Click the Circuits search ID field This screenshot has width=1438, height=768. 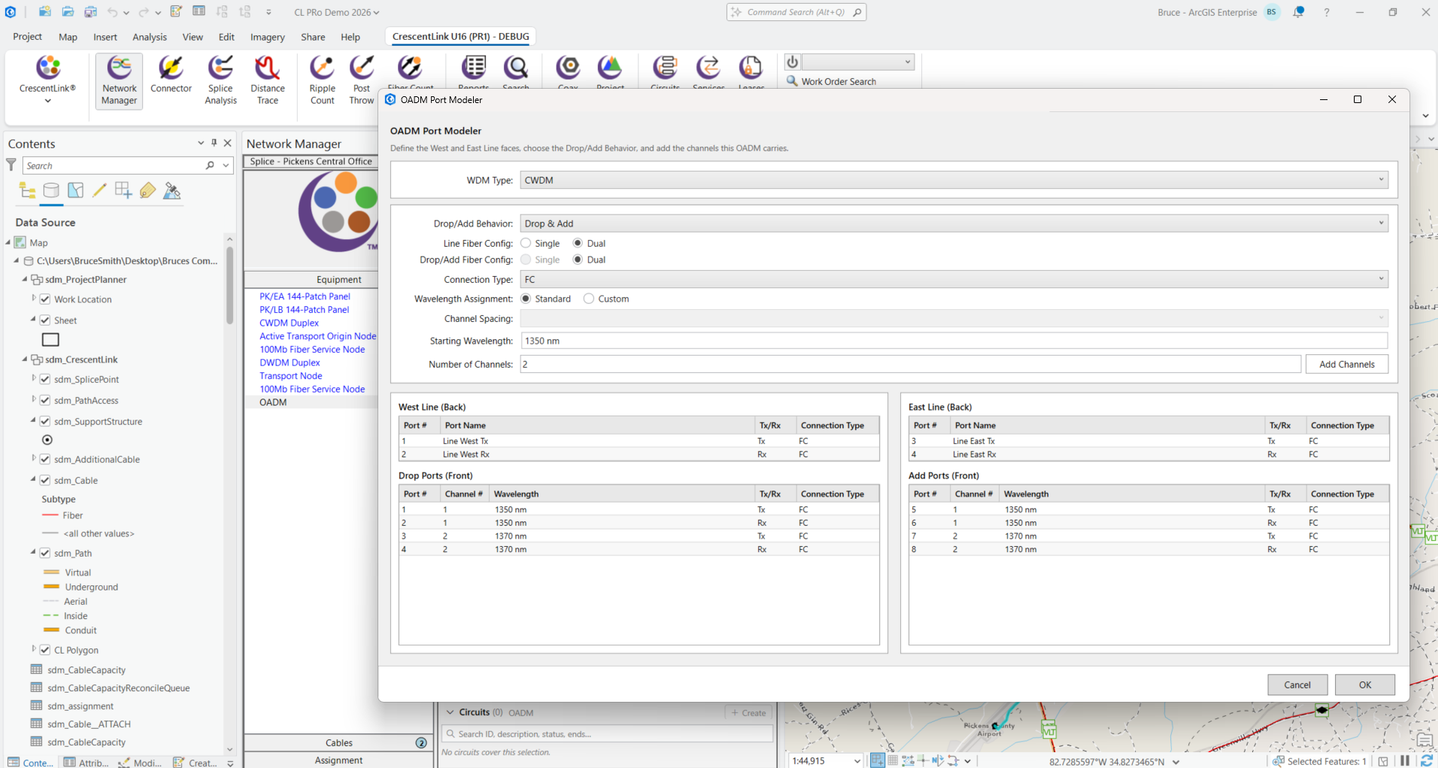click(x=607, y=734)
